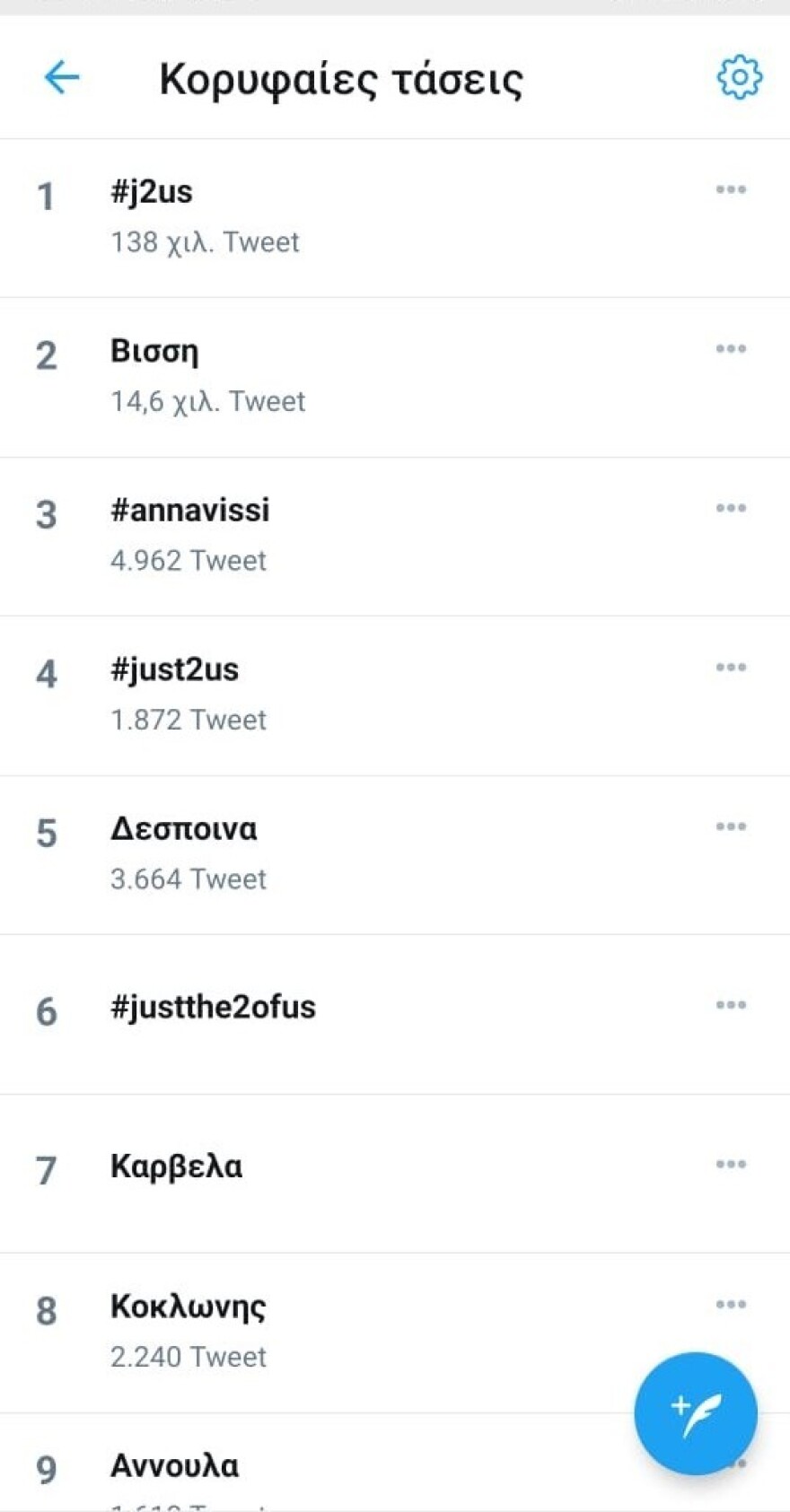The height and width of the screenshot is (1512, 790).
Task: Open the #justthe2ofus trend
Action: click(213, 1008)
